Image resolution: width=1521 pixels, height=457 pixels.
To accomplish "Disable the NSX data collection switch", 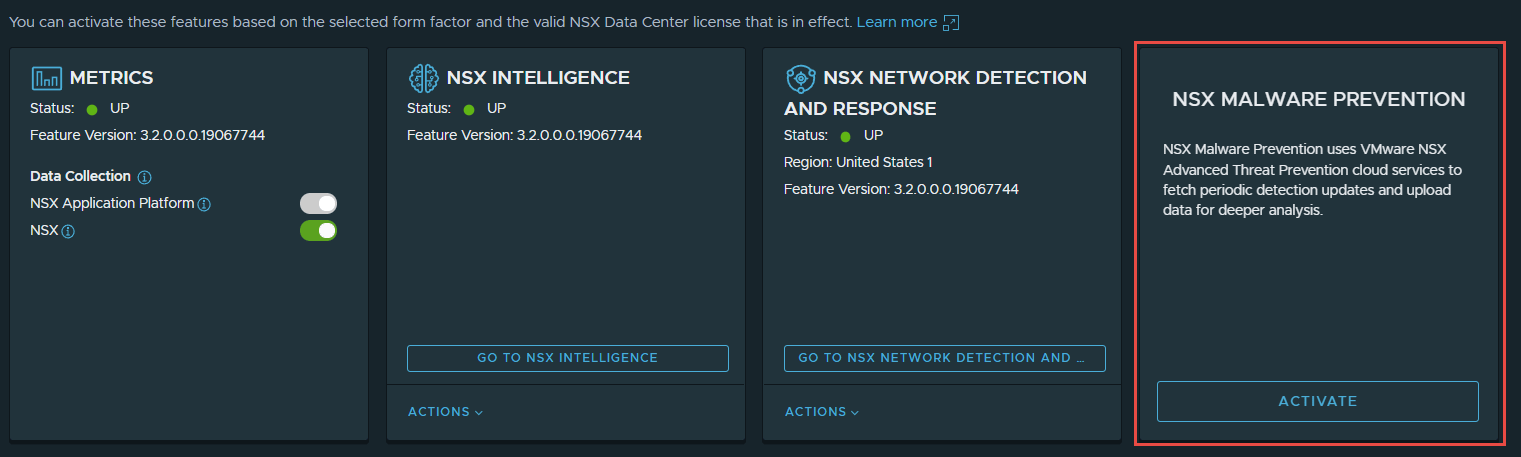I will [319, 231].
